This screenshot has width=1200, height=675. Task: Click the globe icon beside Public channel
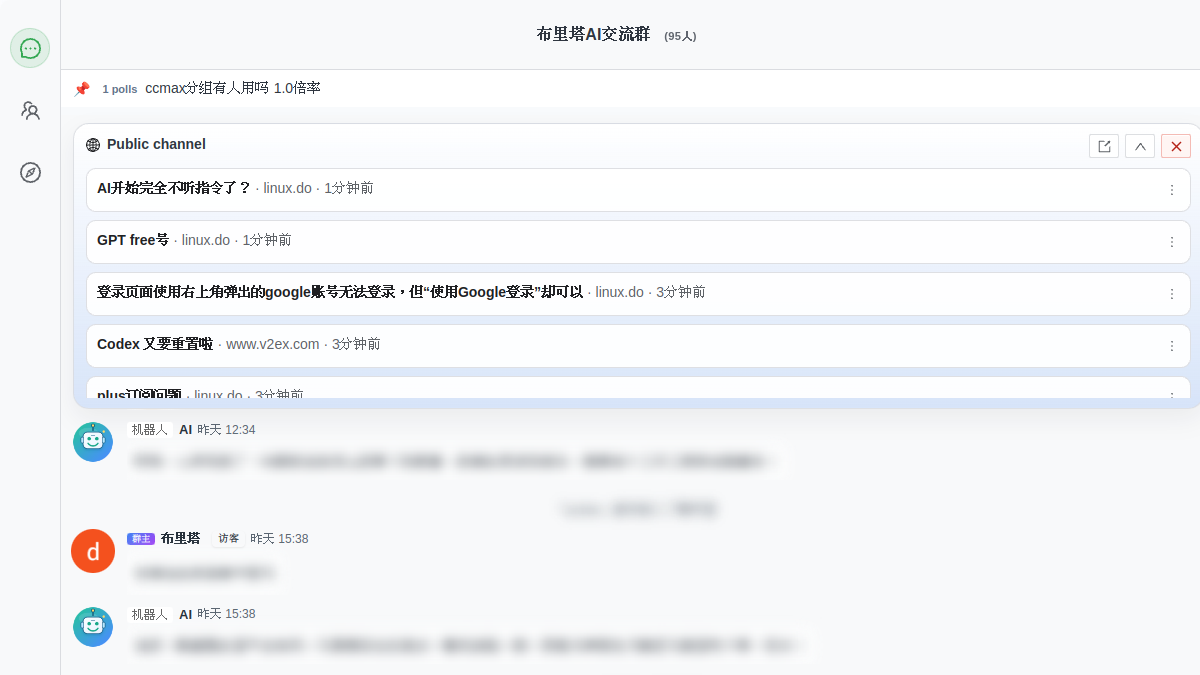tap(93, 145)
